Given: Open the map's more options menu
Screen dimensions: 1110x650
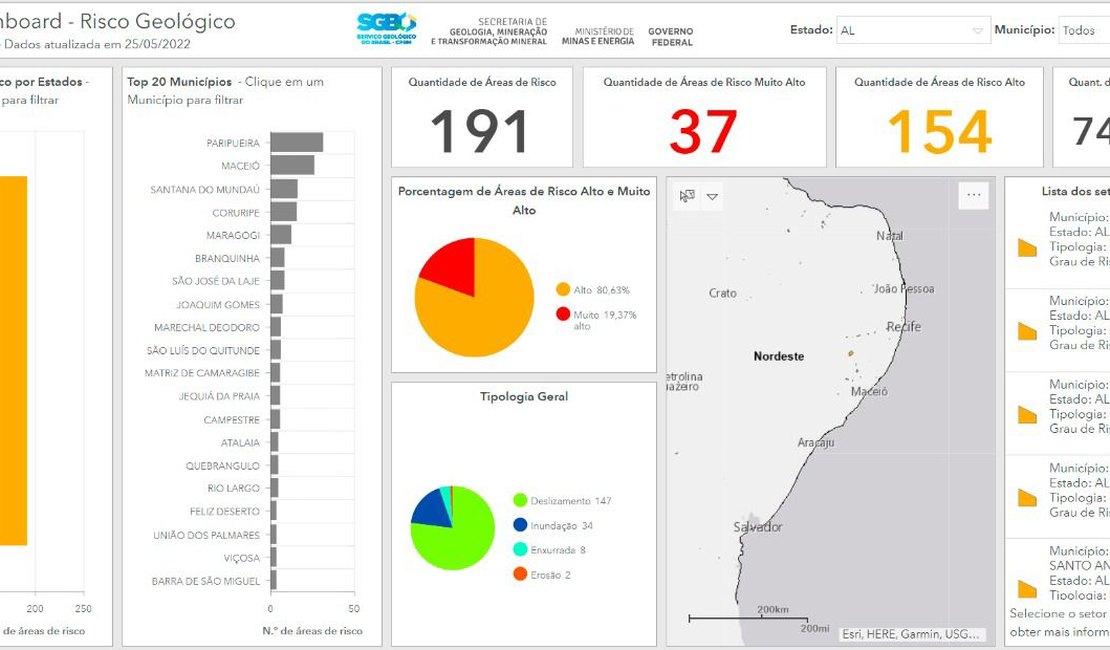Looking at the screenshot, I should click(973, 196).
